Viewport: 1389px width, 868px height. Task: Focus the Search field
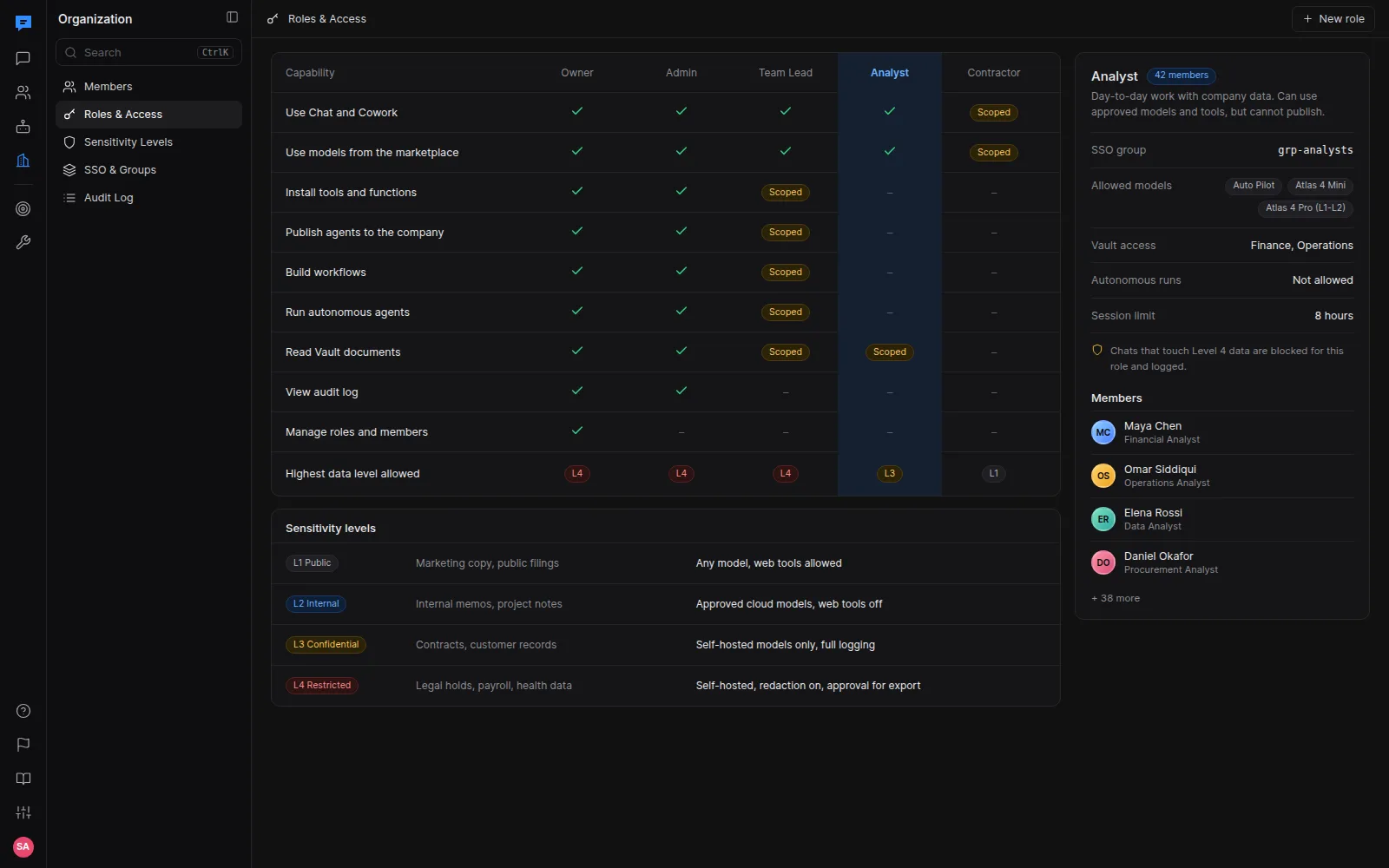coord(148,52)
